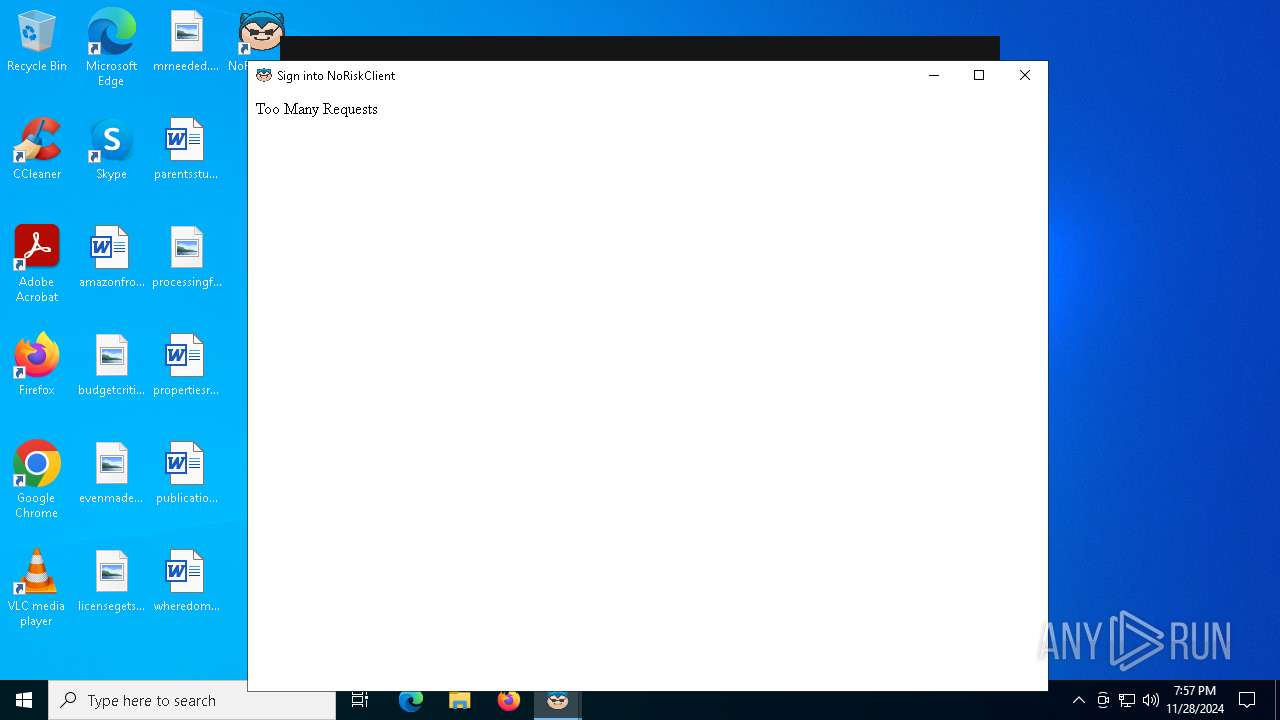
Task: Launch Skype from the desktop
Action: 111,150
